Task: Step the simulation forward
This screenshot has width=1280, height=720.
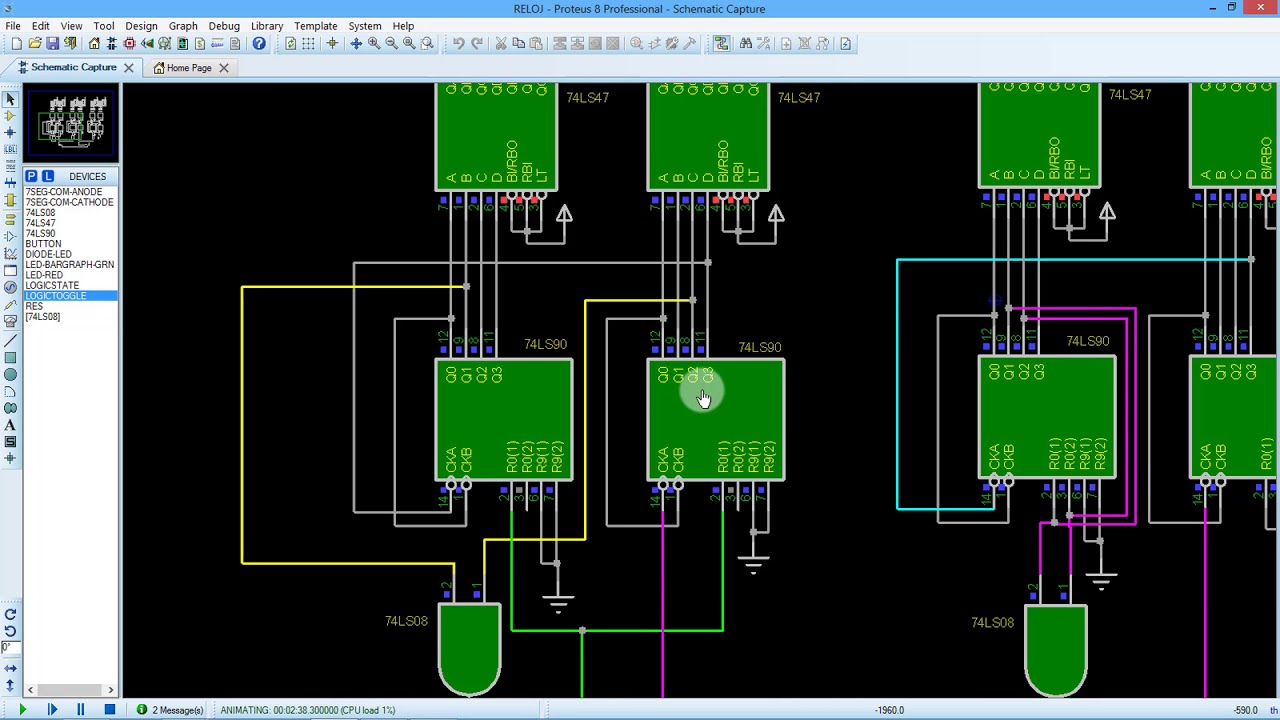Action: coord(52,710)
